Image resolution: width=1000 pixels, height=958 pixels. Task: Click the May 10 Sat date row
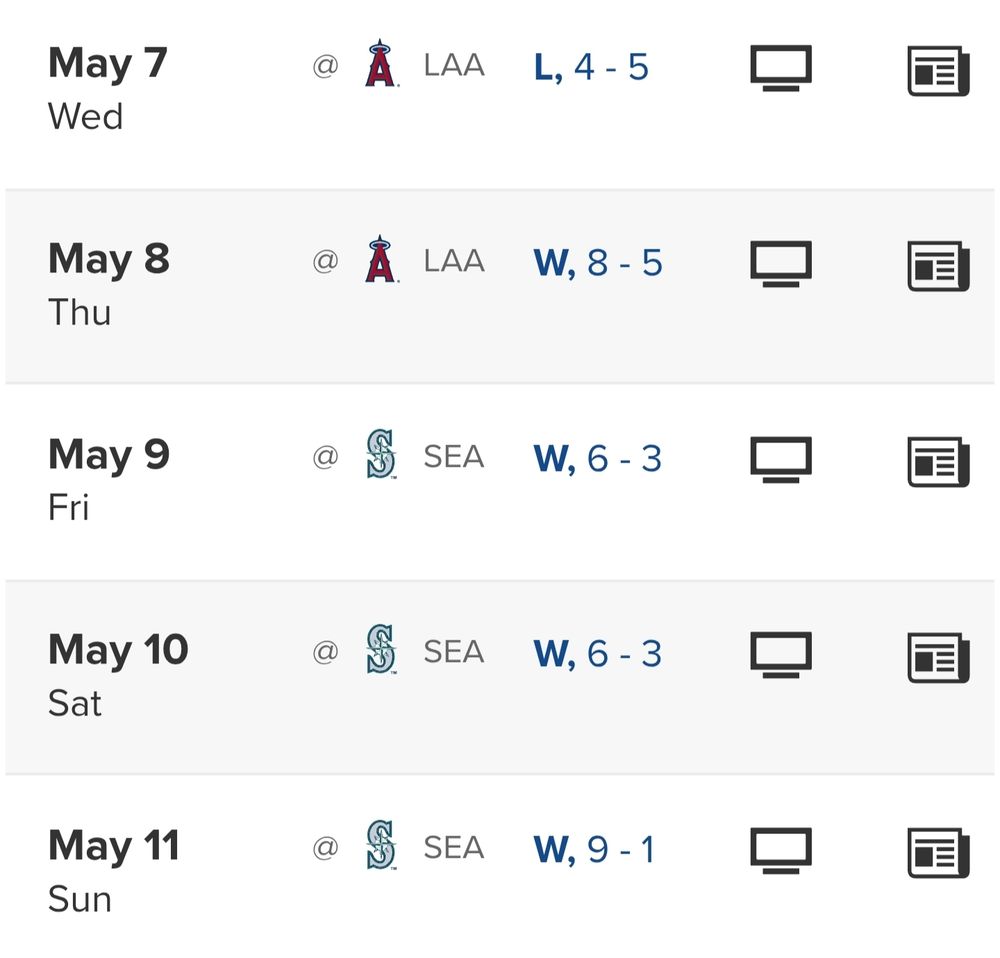click(x=500, y=677)
